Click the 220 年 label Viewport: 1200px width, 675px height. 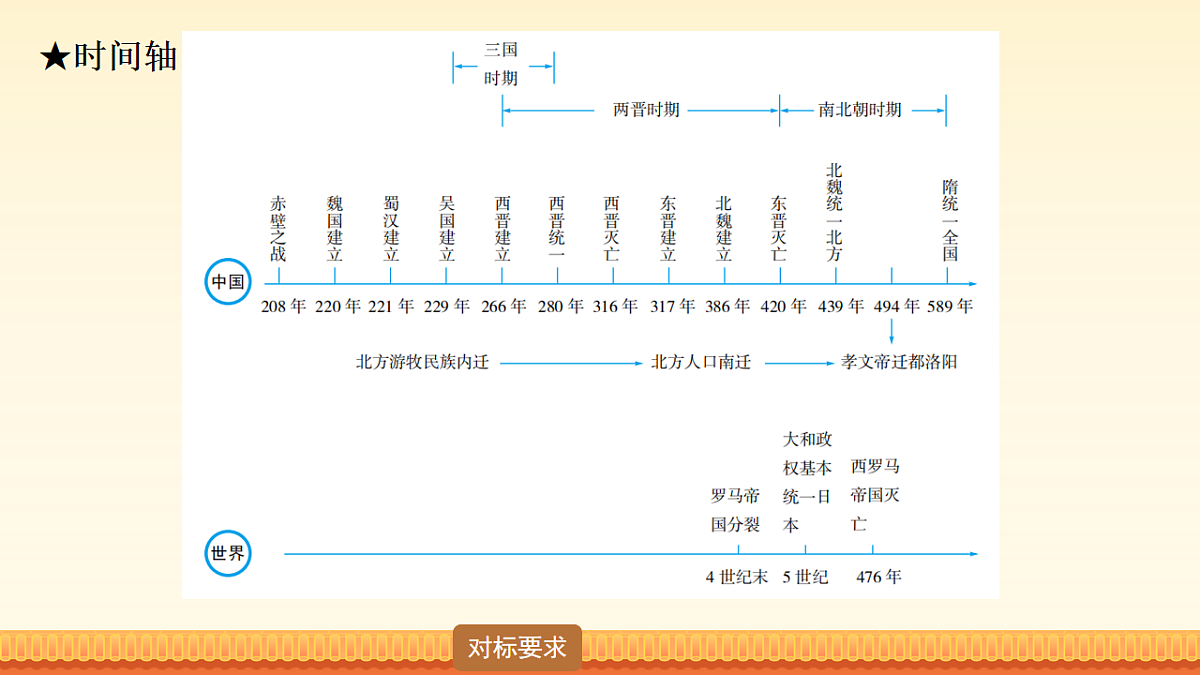pyautogui.click(x=337, y=307)
